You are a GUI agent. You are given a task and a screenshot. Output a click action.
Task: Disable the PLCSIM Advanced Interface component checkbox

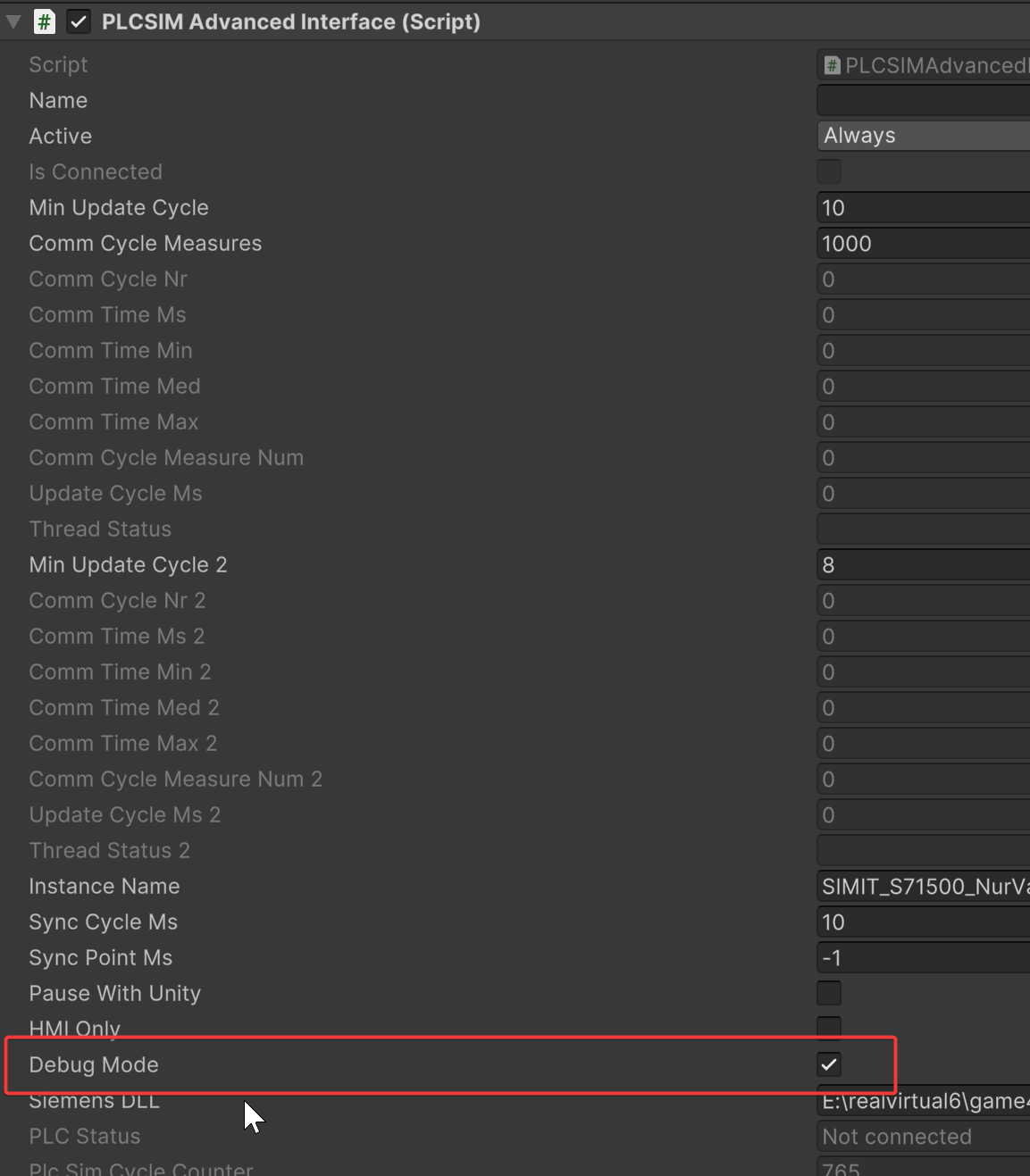[79, 21]
